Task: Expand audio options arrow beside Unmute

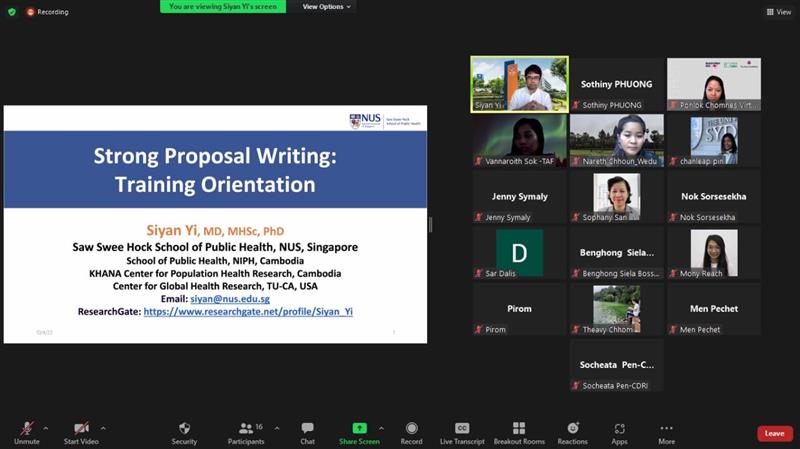Action: click(46, 427)
